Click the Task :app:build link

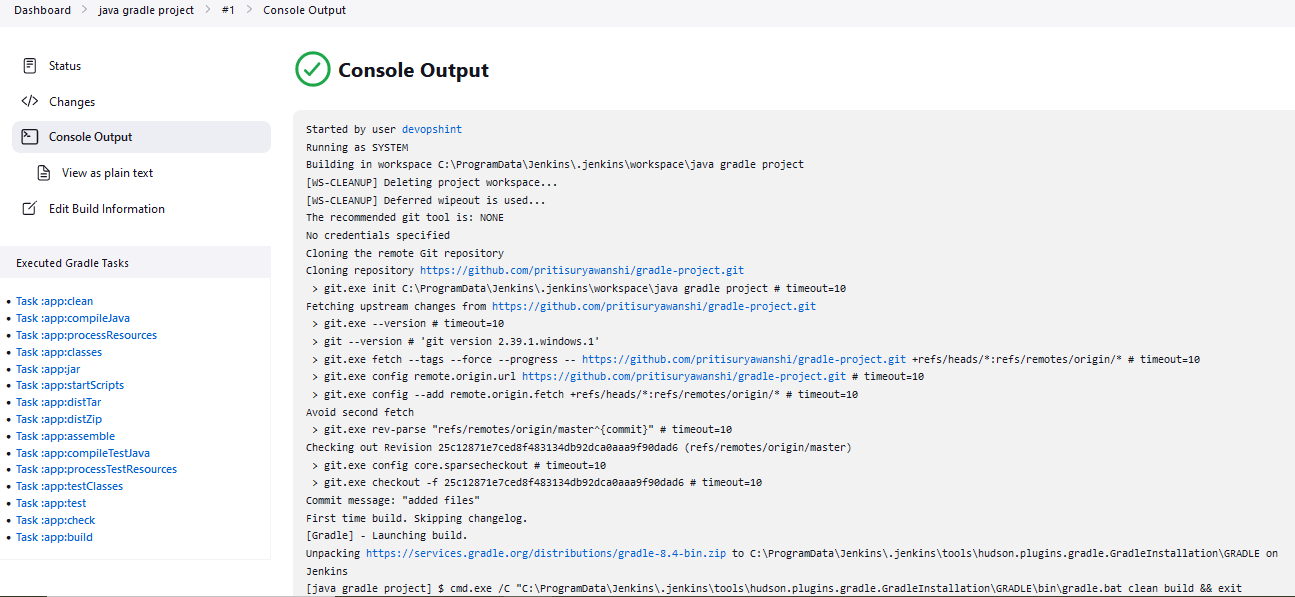tap(52, 537)
